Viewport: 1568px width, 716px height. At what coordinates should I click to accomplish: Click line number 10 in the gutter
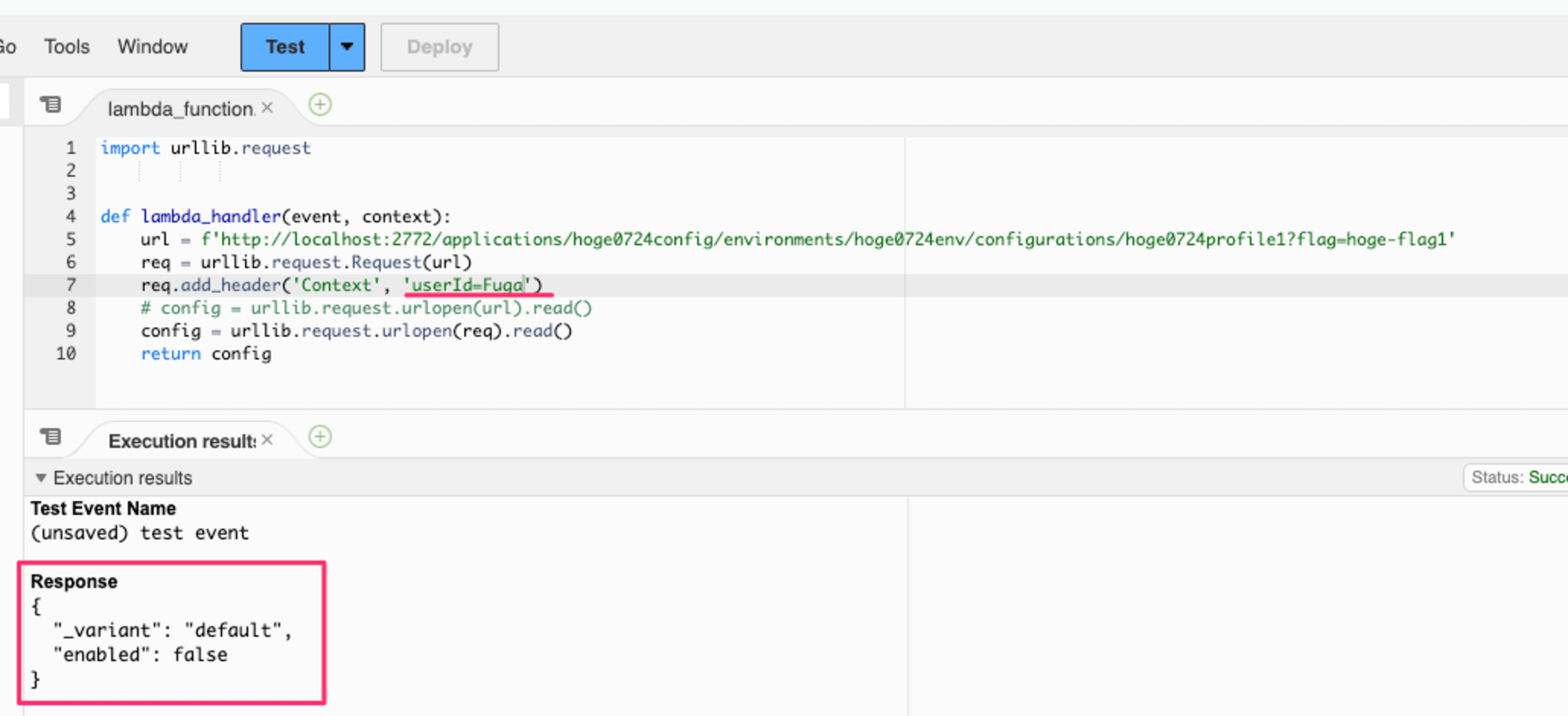coord(66,354)
